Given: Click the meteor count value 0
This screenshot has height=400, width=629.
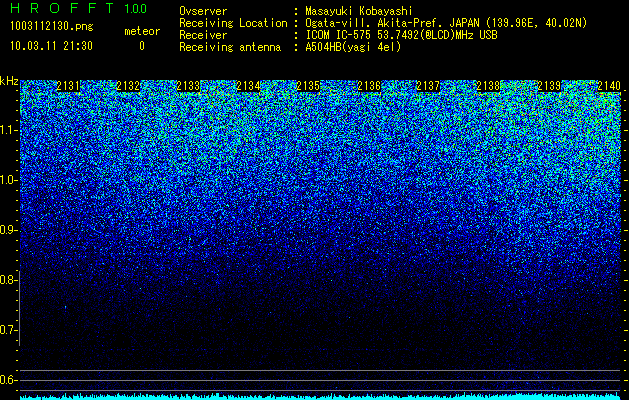Looking at the screenshot, I should [142, 46].
